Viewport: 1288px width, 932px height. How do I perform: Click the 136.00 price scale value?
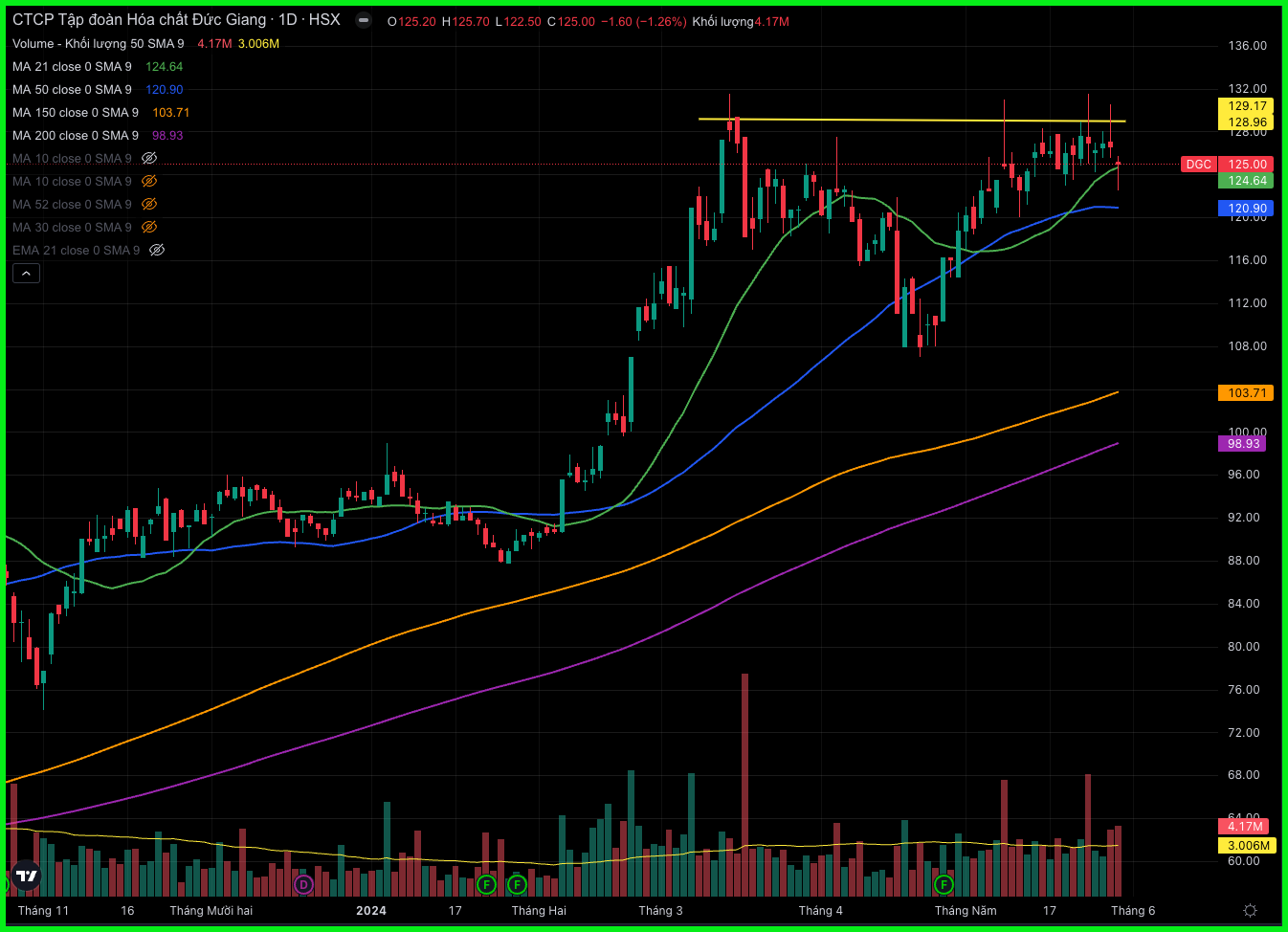pos(1247,46)
